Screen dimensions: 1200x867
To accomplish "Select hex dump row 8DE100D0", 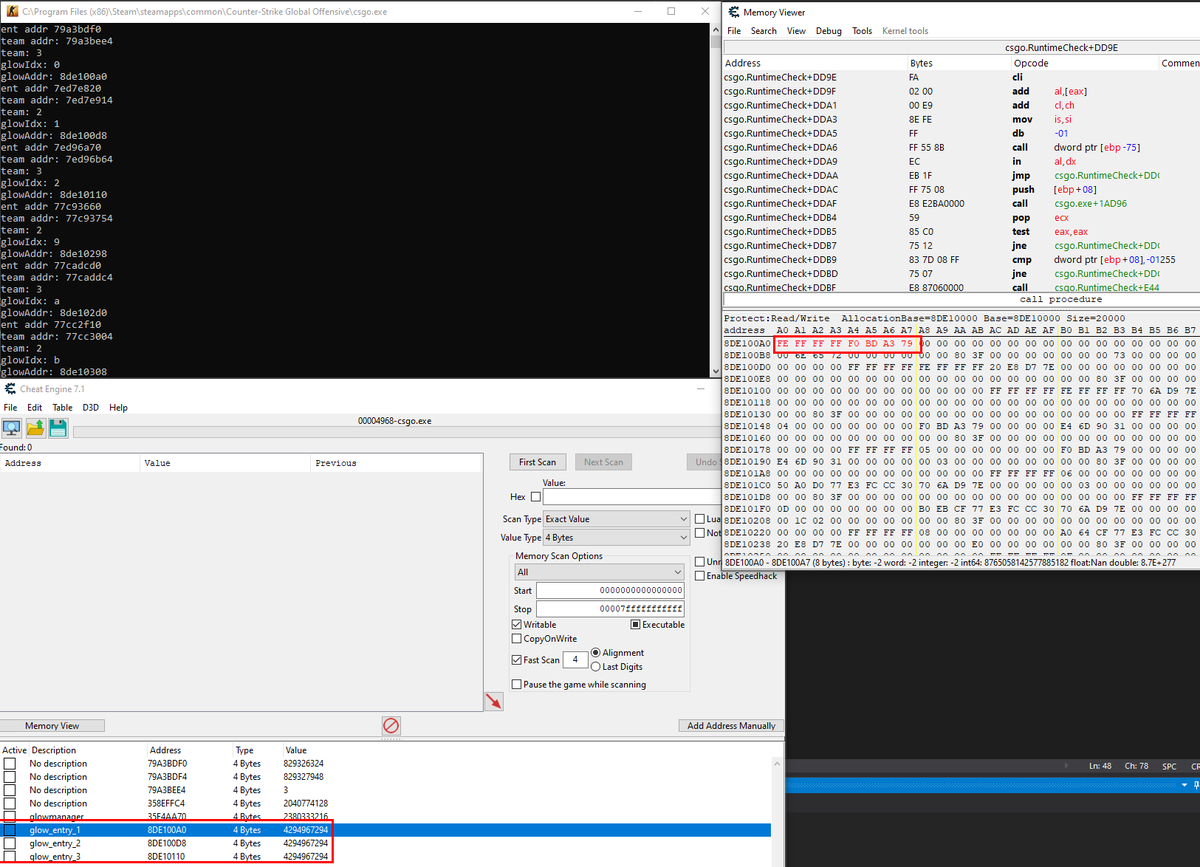I will pyautogui.click(x=960, y=369).
